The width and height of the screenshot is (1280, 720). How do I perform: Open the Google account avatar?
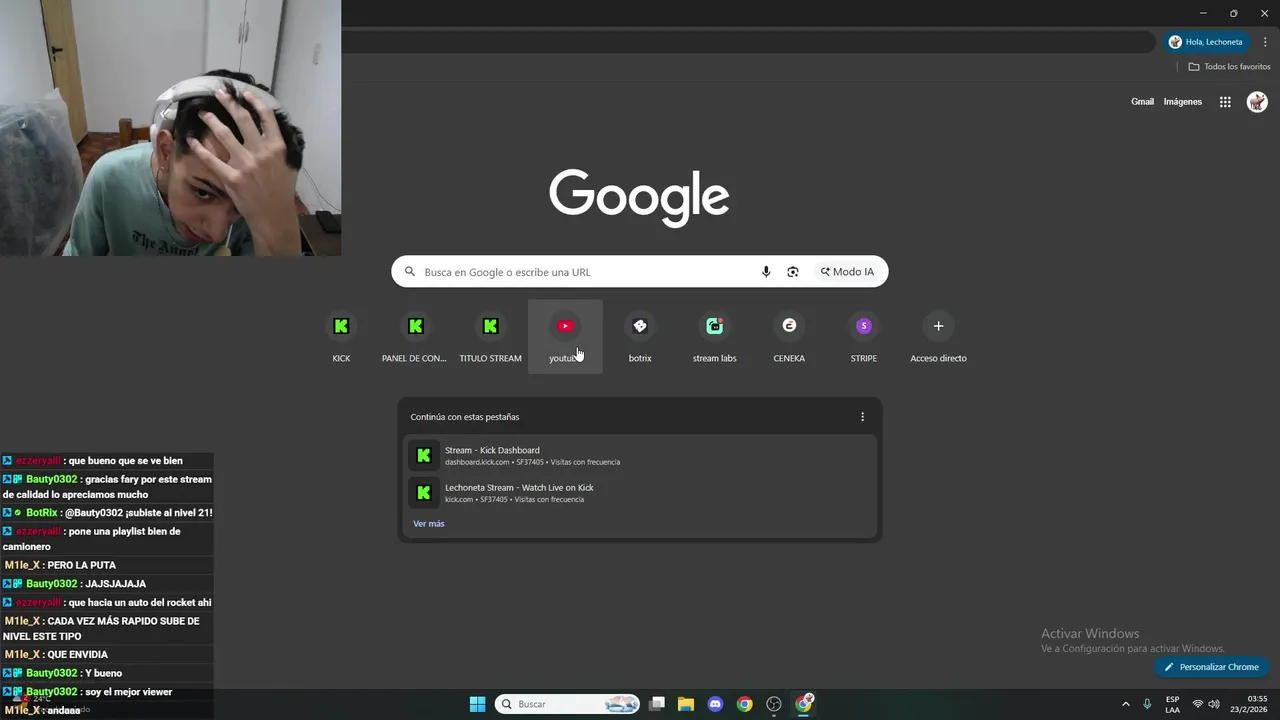1257,102
